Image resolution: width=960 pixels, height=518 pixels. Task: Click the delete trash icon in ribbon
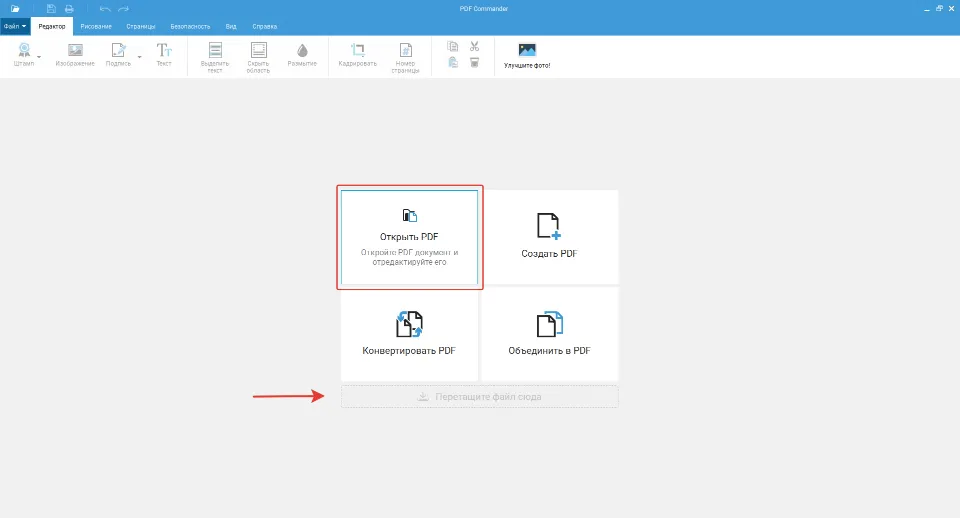pos(474,62)
